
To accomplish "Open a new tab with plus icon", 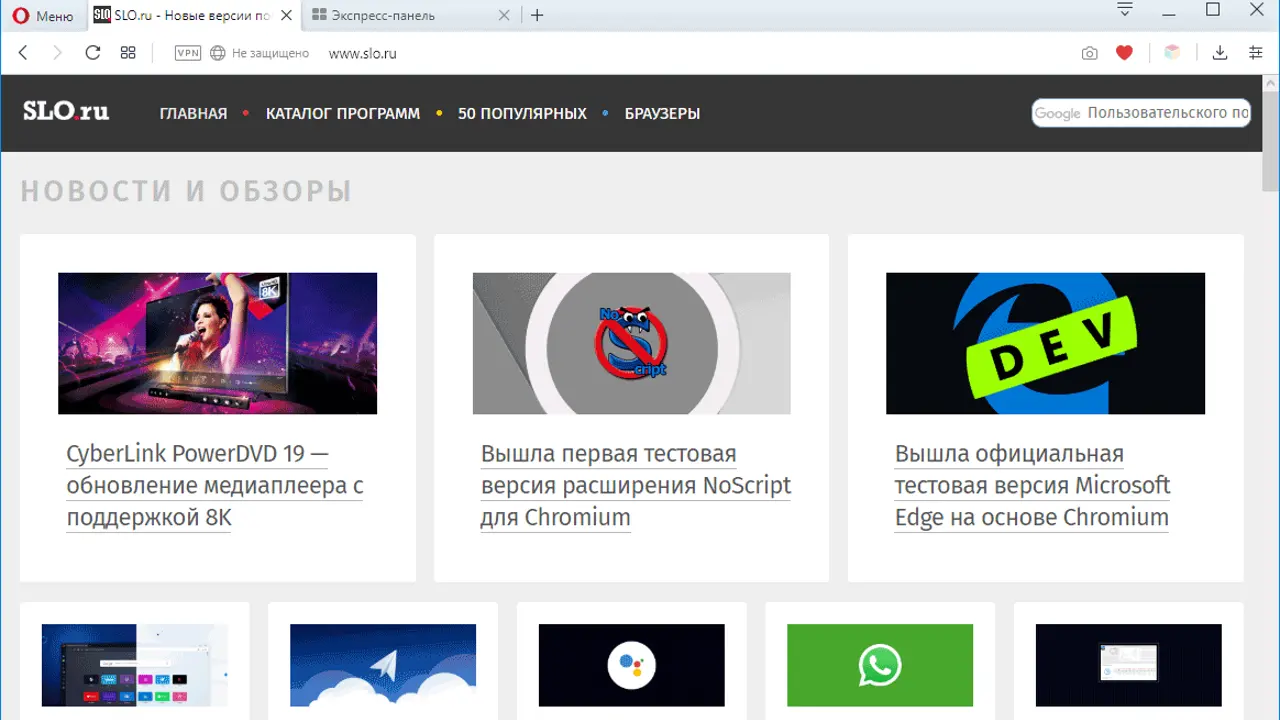I will [537, 16].
